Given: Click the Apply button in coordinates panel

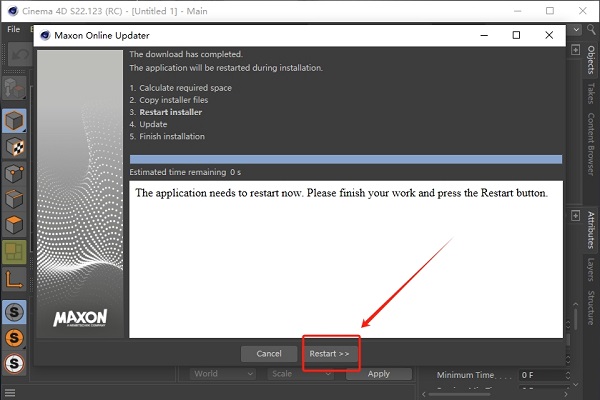Looking at the screenshot, I should tap(379, 374).
